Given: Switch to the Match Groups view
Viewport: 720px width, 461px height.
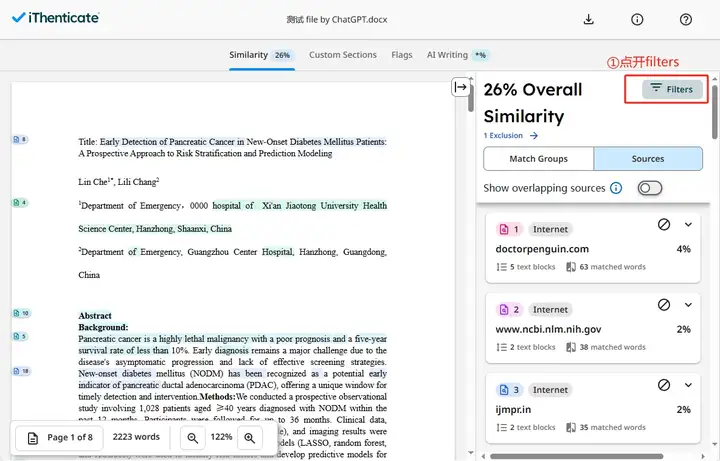Looking at the screenshot, I should [x=538, y=159].
